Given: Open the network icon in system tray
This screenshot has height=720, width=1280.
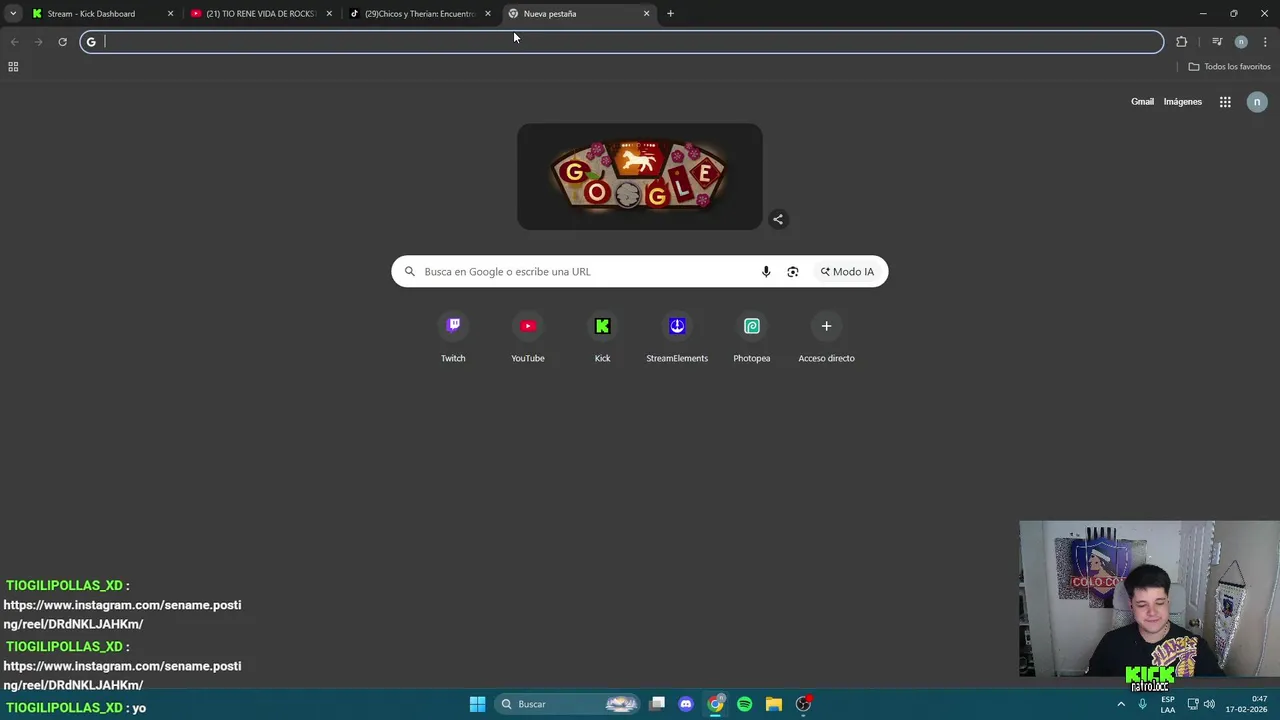Looking at the screenshot, I should coord(1193,704).
